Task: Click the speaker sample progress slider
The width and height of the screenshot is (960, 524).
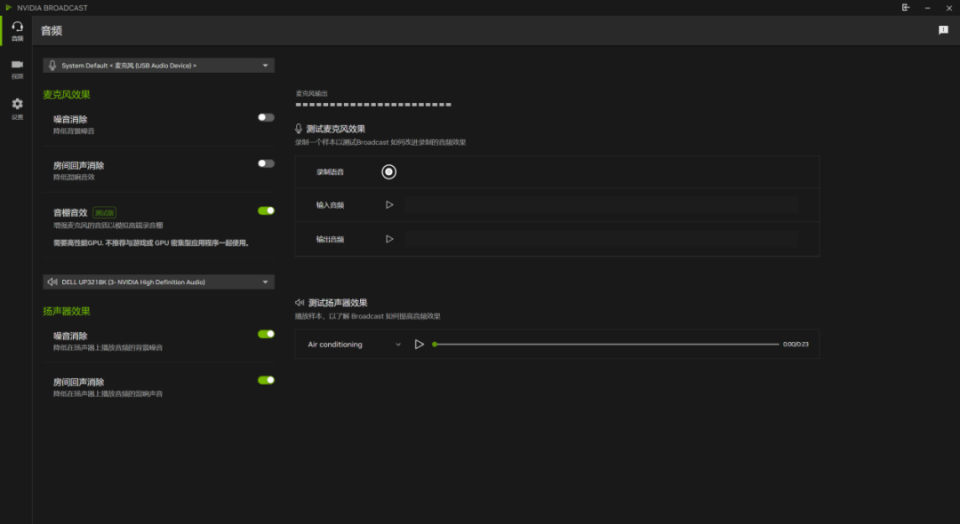Action: (x=606, y=344)
